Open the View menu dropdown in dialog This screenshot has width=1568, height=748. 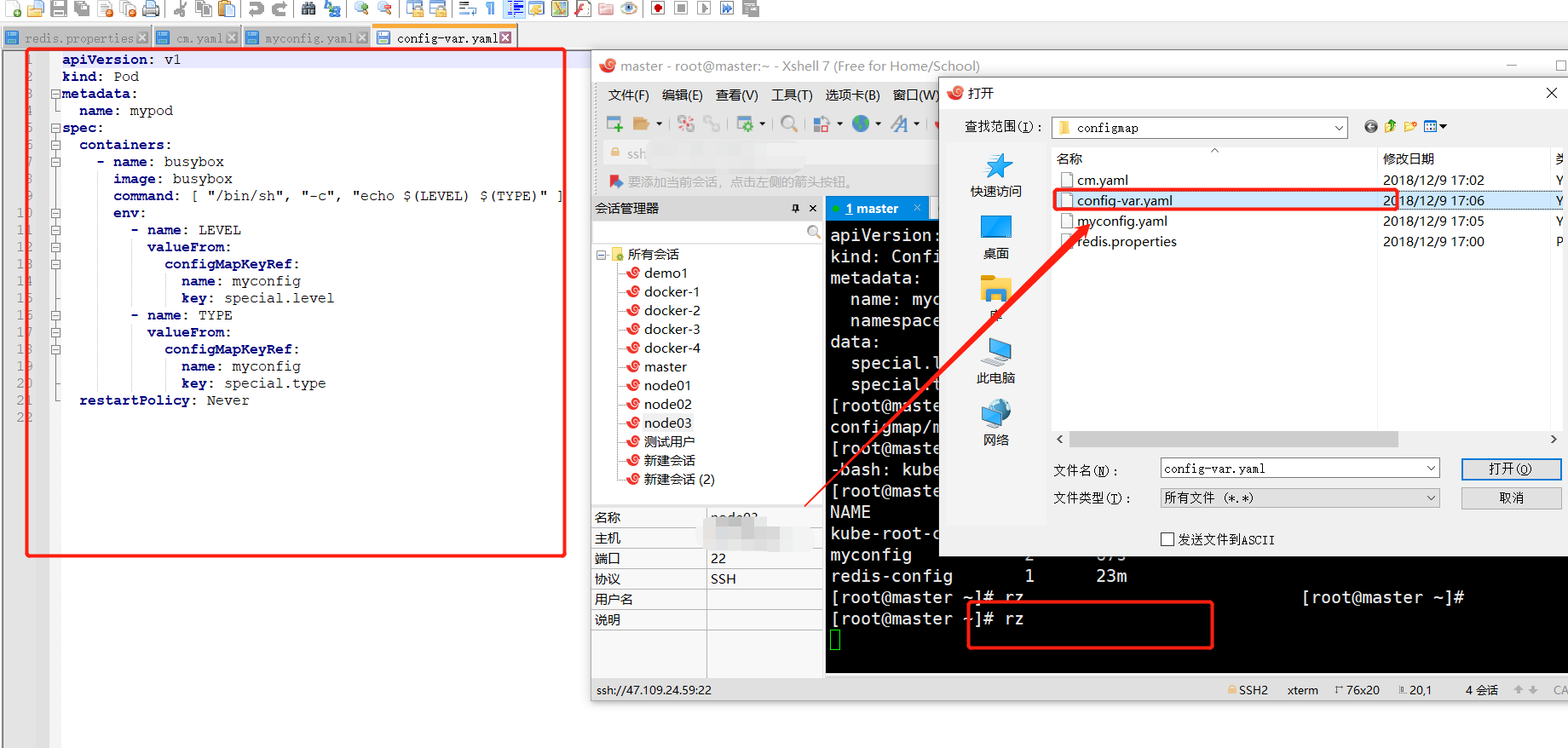pyautogui.click(x=1436, y=127)
